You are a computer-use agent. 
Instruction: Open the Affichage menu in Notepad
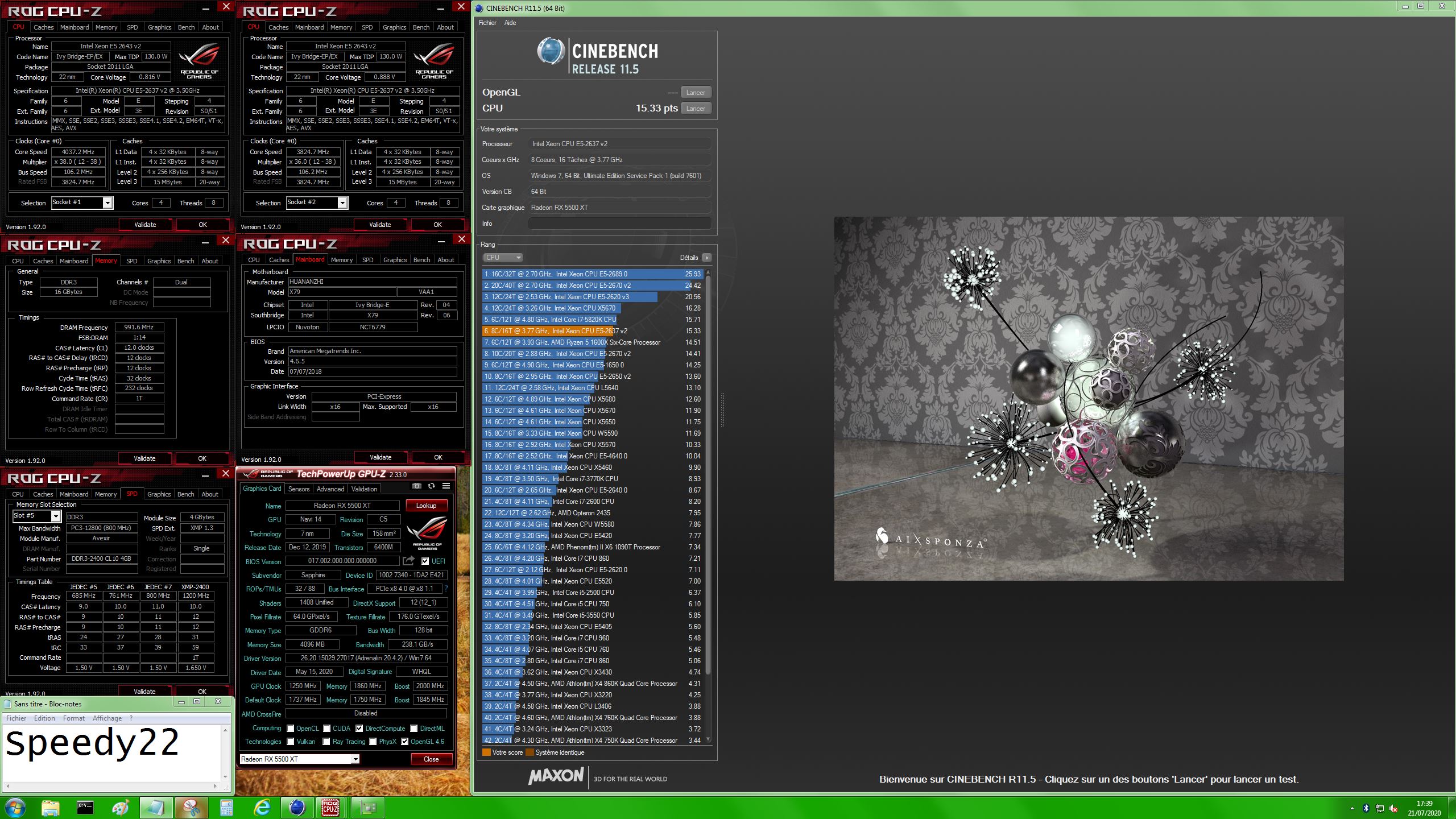107,718
